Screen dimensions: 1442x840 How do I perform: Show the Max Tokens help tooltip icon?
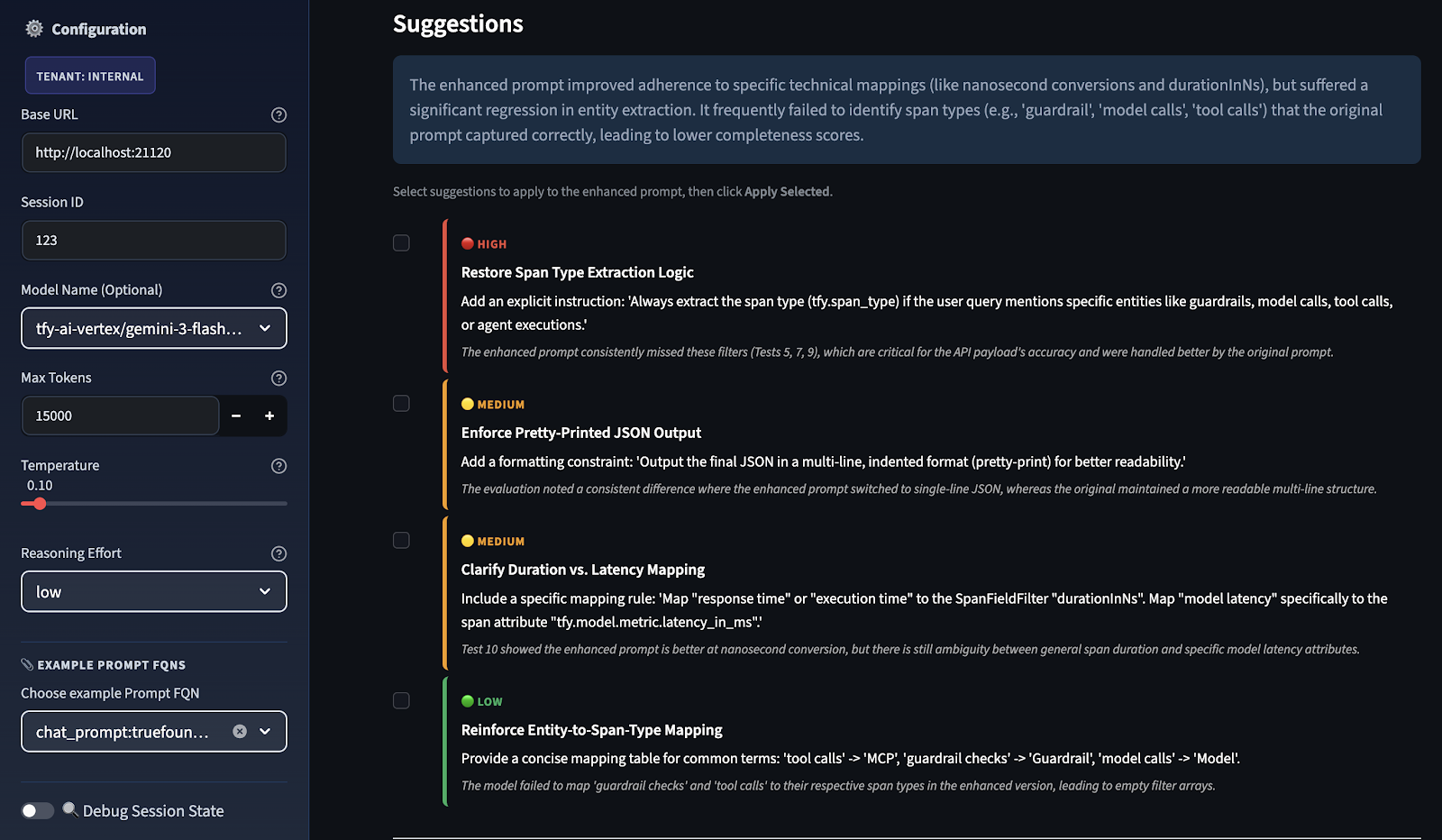pyautogui.click(x=278, y=378)
